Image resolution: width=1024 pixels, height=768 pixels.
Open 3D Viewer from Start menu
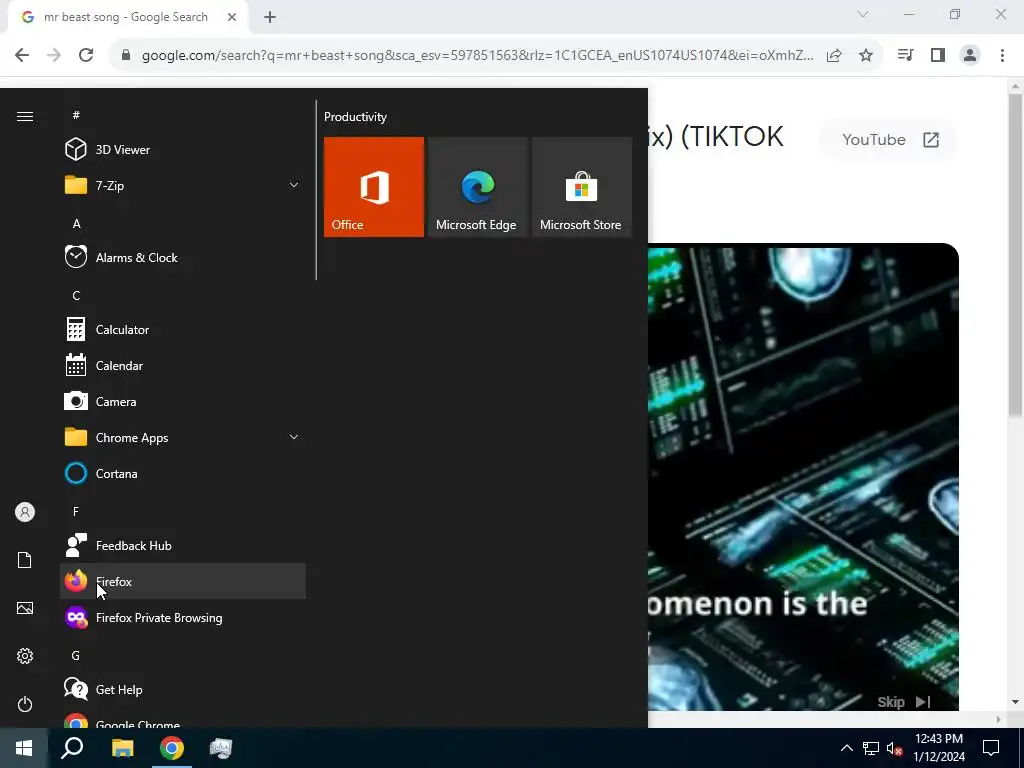[x=182, y=150]
